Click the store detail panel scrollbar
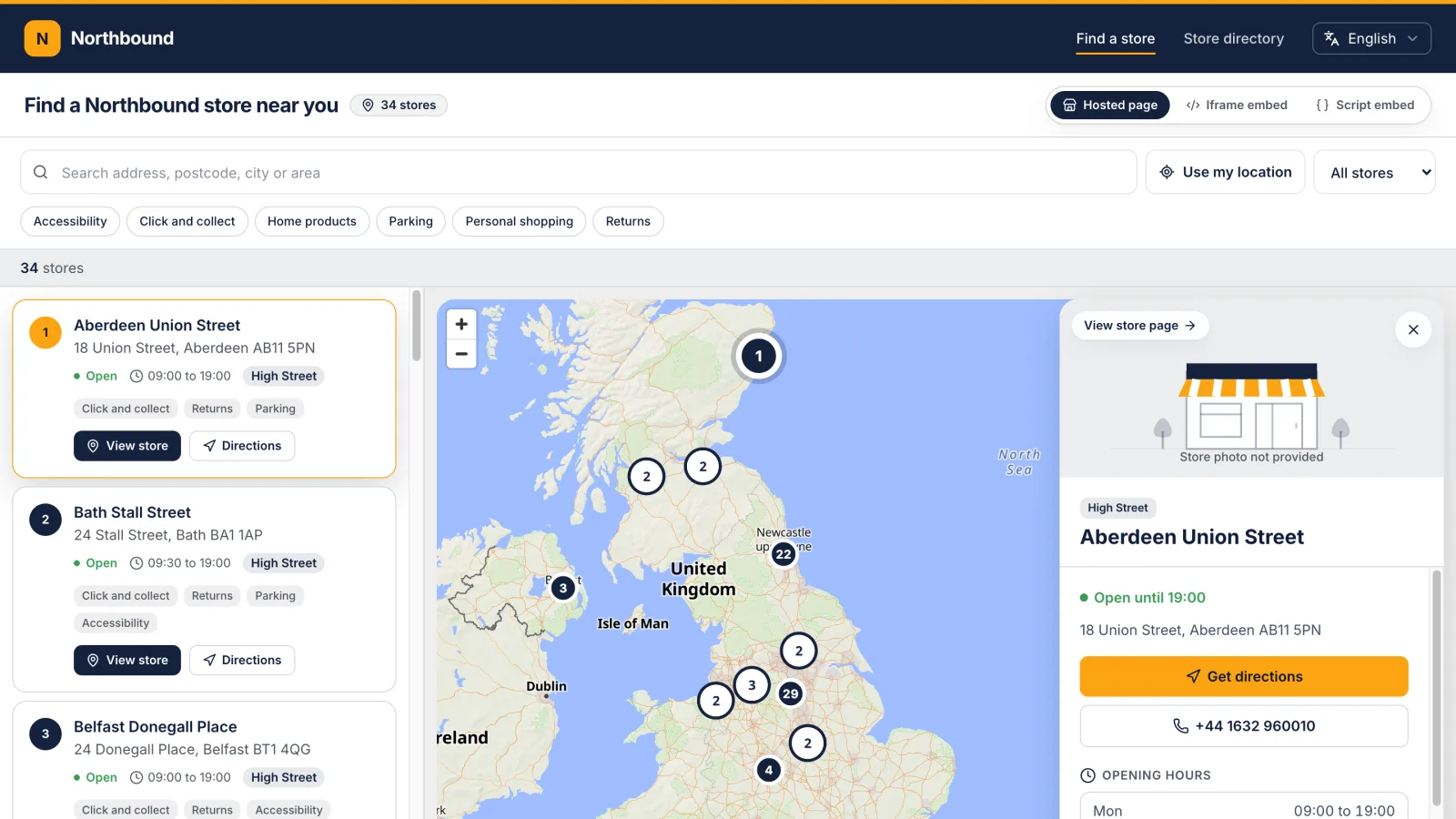Viewport: 1456px width, 819px height. (x=1437, y=687)
